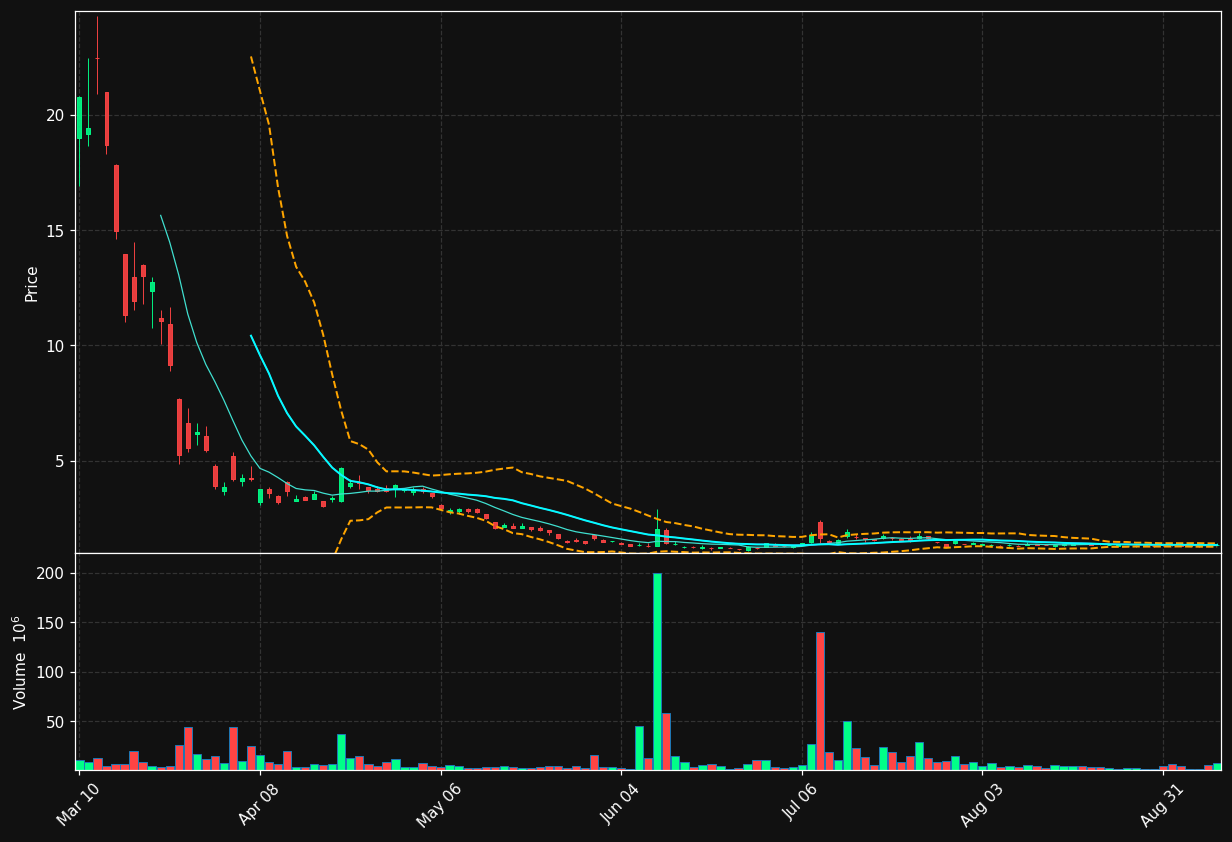The image size is (1232, 842).
Task: Select the red volume bar reaching 140
Action: point(820,701)
